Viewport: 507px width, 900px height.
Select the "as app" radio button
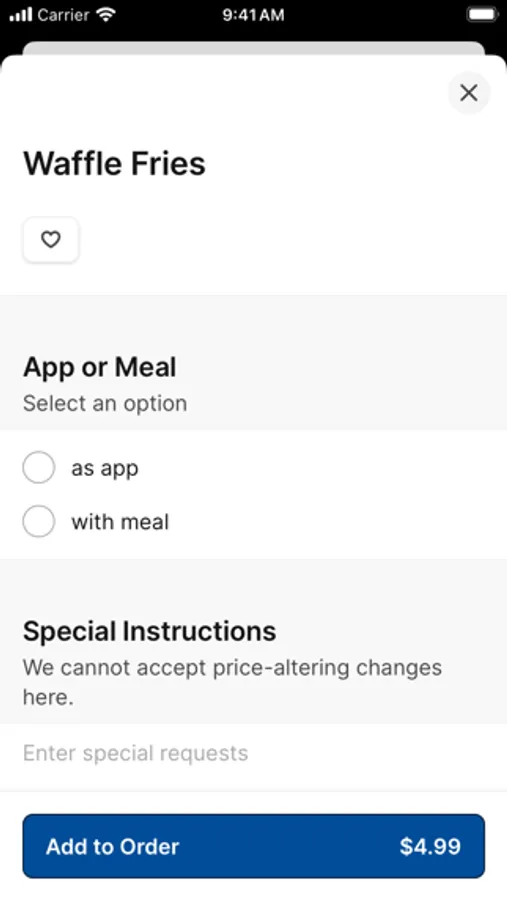[x=38, y=468]
